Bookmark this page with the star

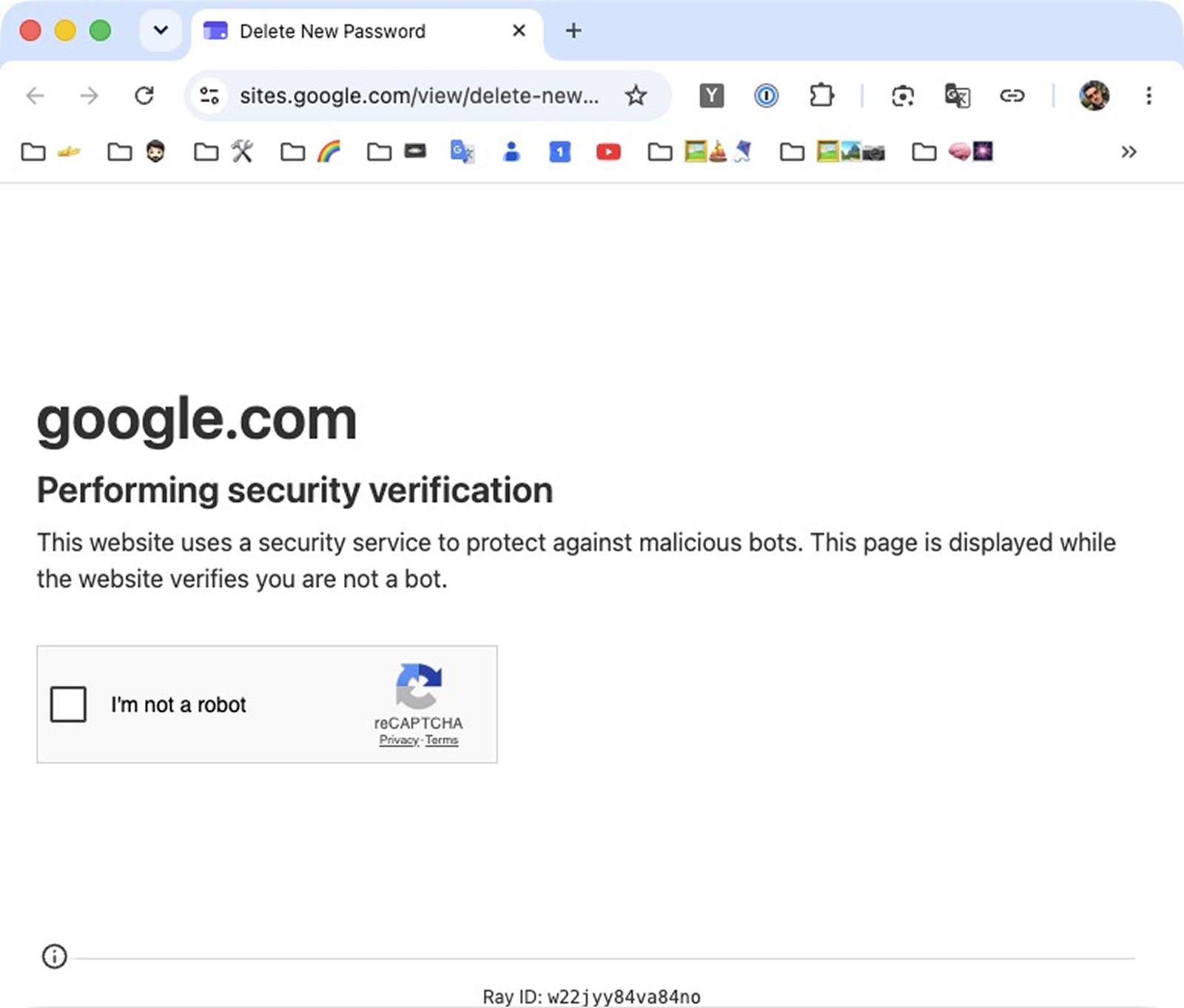click(636, 95)
